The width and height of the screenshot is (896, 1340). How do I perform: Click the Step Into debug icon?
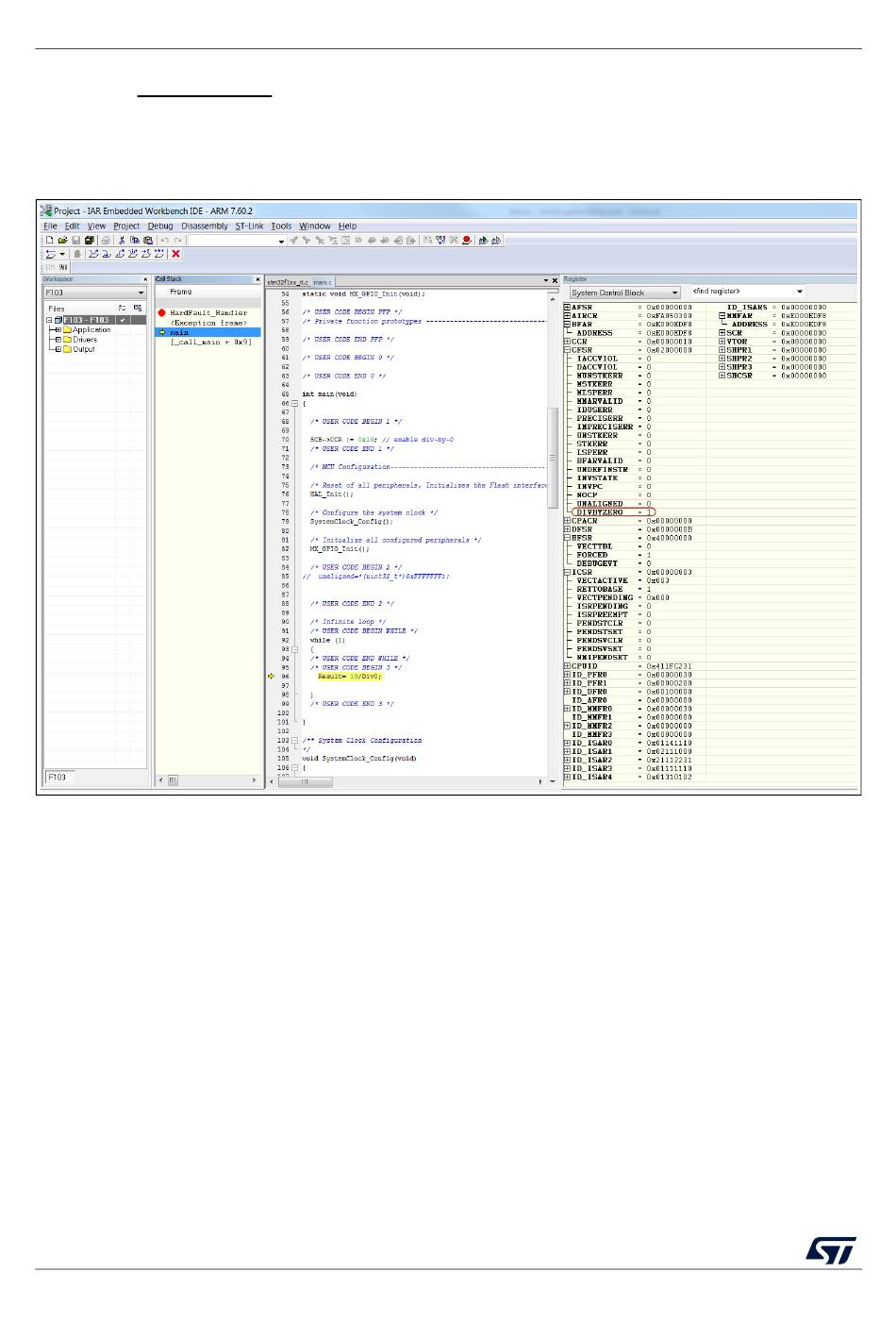point(107,254)
